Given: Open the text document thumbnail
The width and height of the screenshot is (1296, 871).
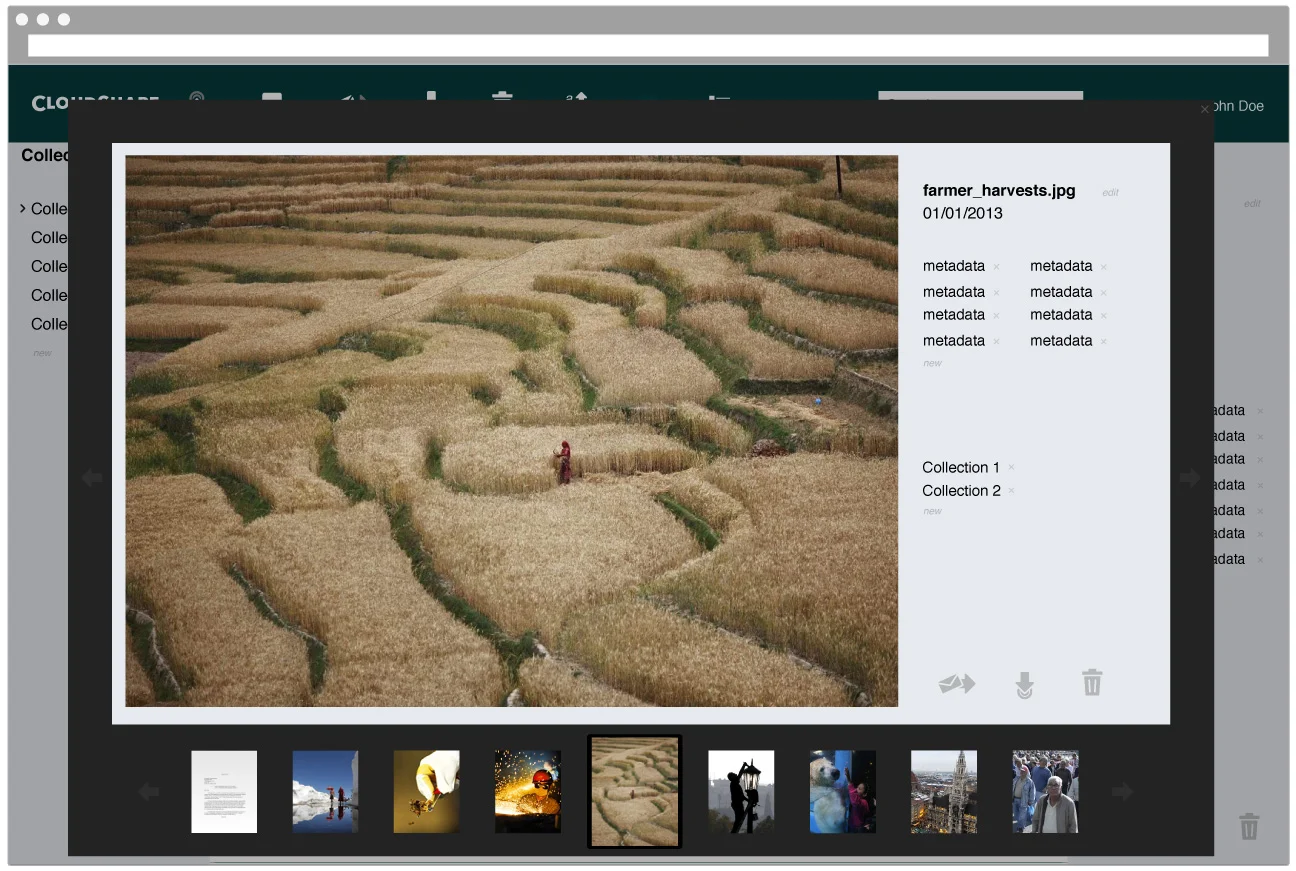Looking at the screenshot, I should click(x=224, y=792).
